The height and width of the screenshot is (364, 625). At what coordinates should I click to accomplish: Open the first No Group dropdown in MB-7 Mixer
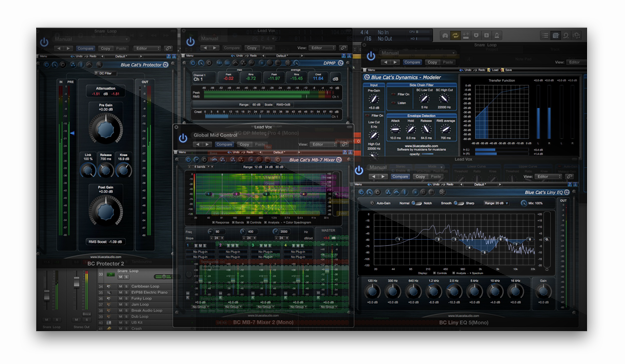click(x=200, y=307)
